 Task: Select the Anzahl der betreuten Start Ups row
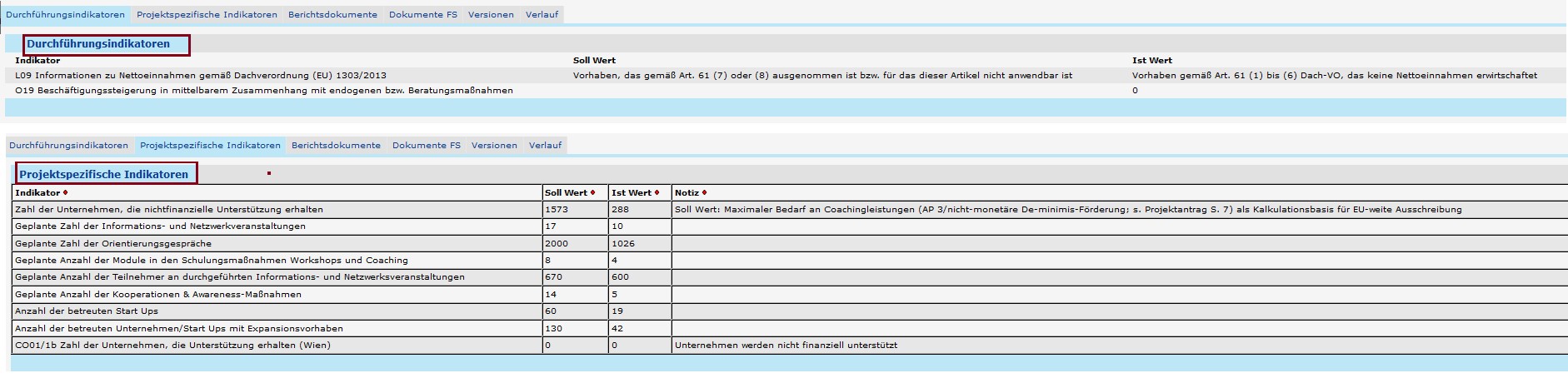point(87,311)
